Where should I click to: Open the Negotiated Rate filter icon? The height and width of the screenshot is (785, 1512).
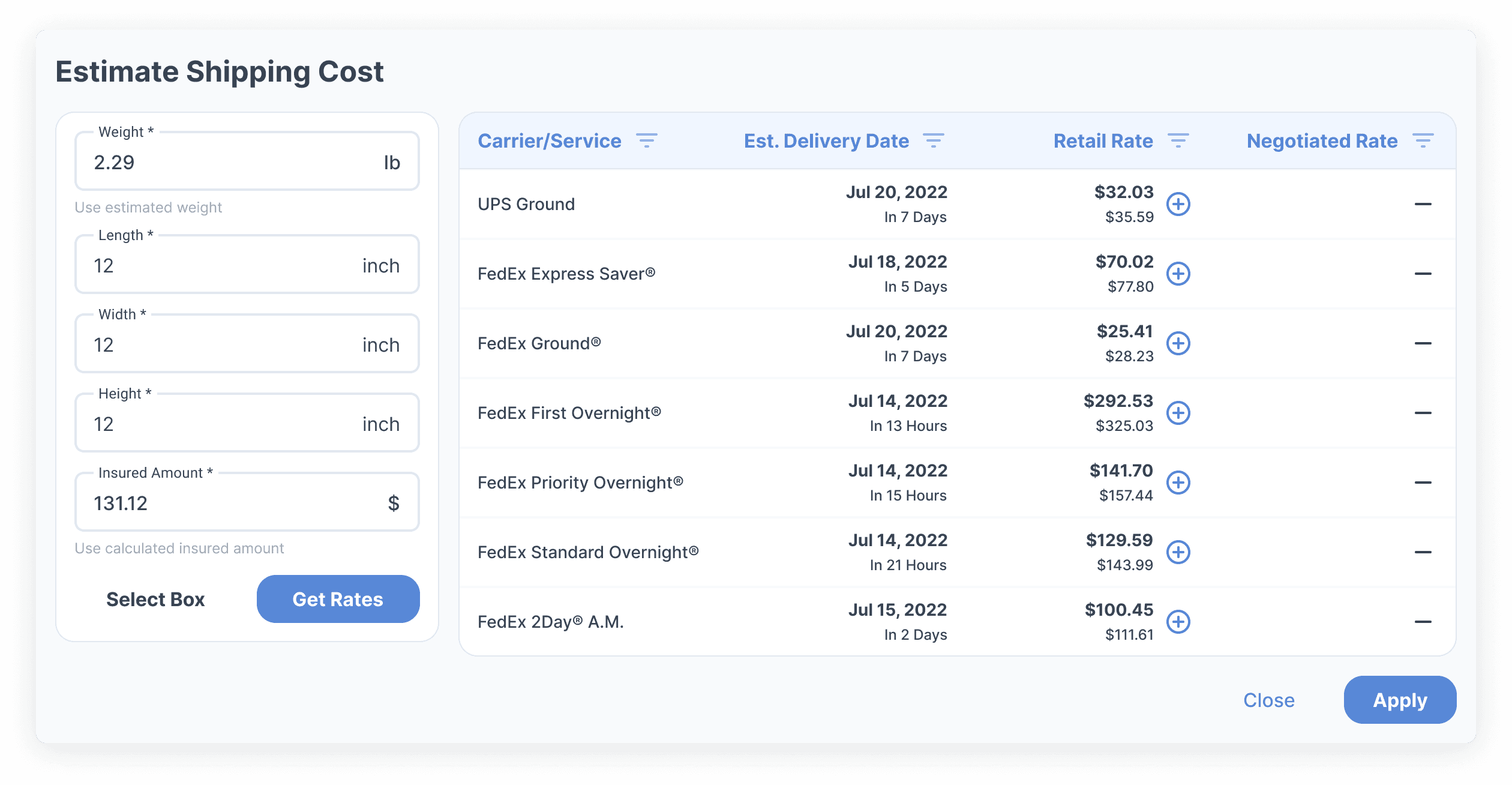coord(1423,141)
